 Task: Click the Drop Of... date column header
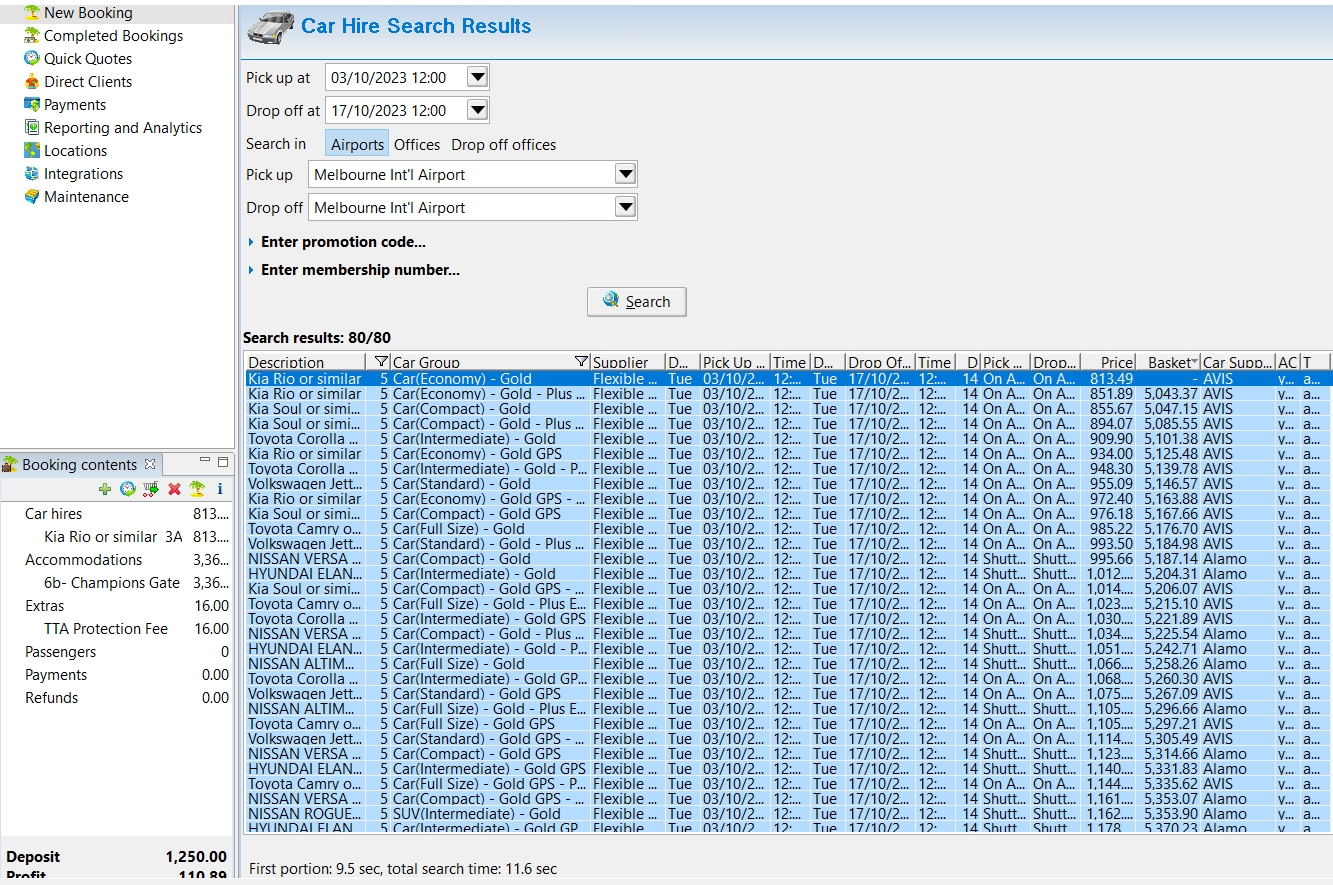879,362
